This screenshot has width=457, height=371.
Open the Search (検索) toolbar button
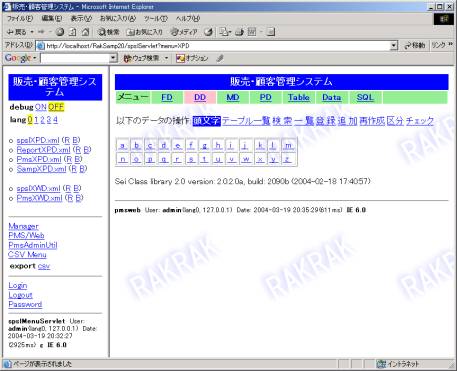[x=109, y=32]
